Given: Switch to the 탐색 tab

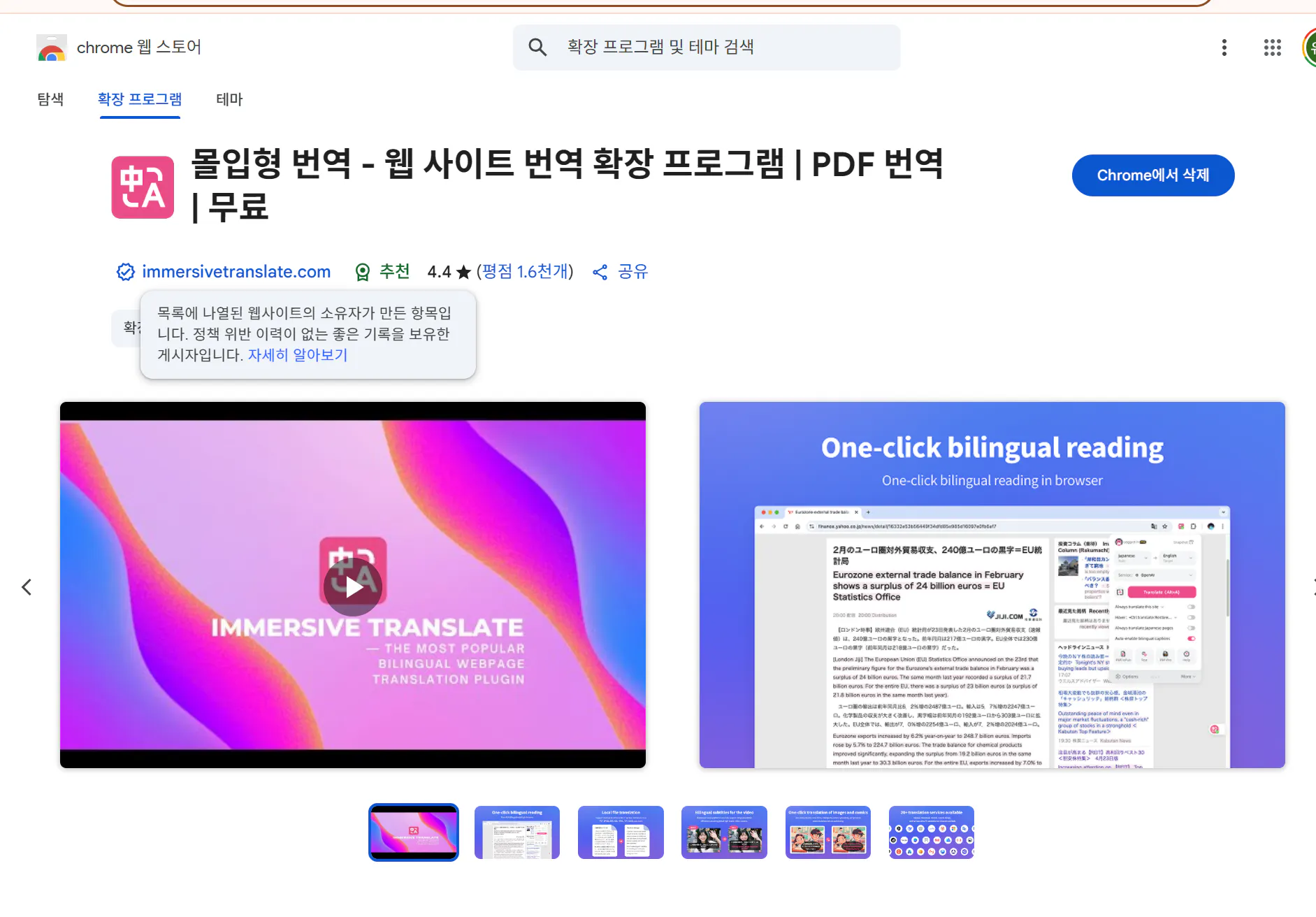Looking at the screenshot, I should click(x=50, y=99).
